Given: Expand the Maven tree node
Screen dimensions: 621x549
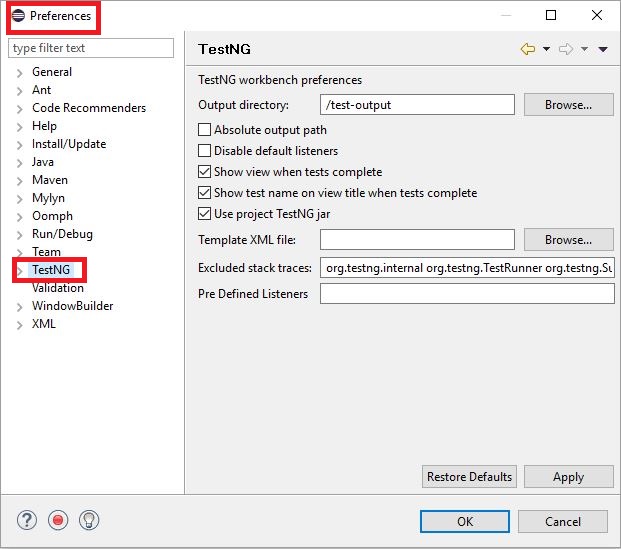Looking at the screenshot, I should [20, 181].
